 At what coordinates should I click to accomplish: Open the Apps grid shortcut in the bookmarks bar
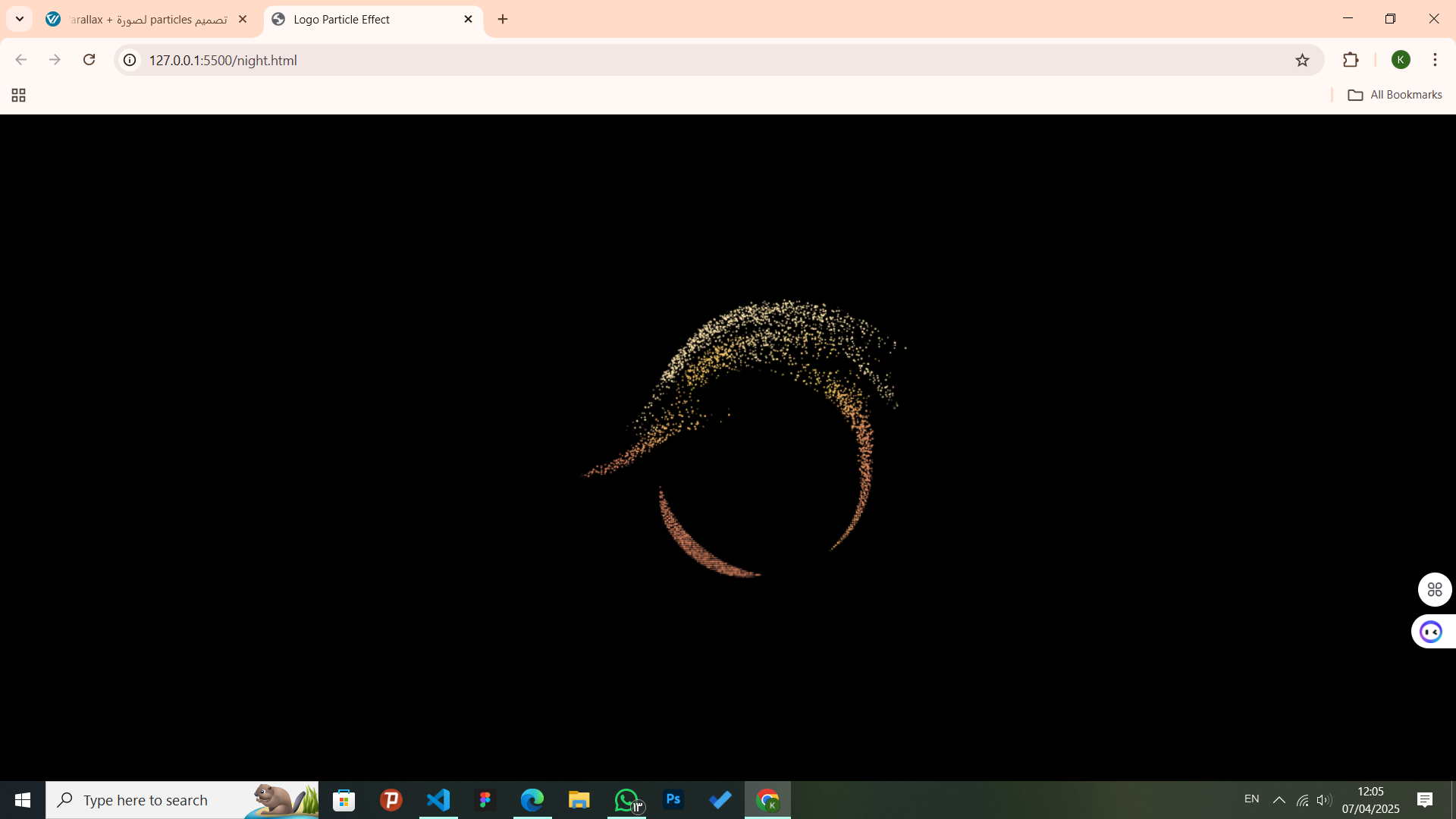pos(19,95)
